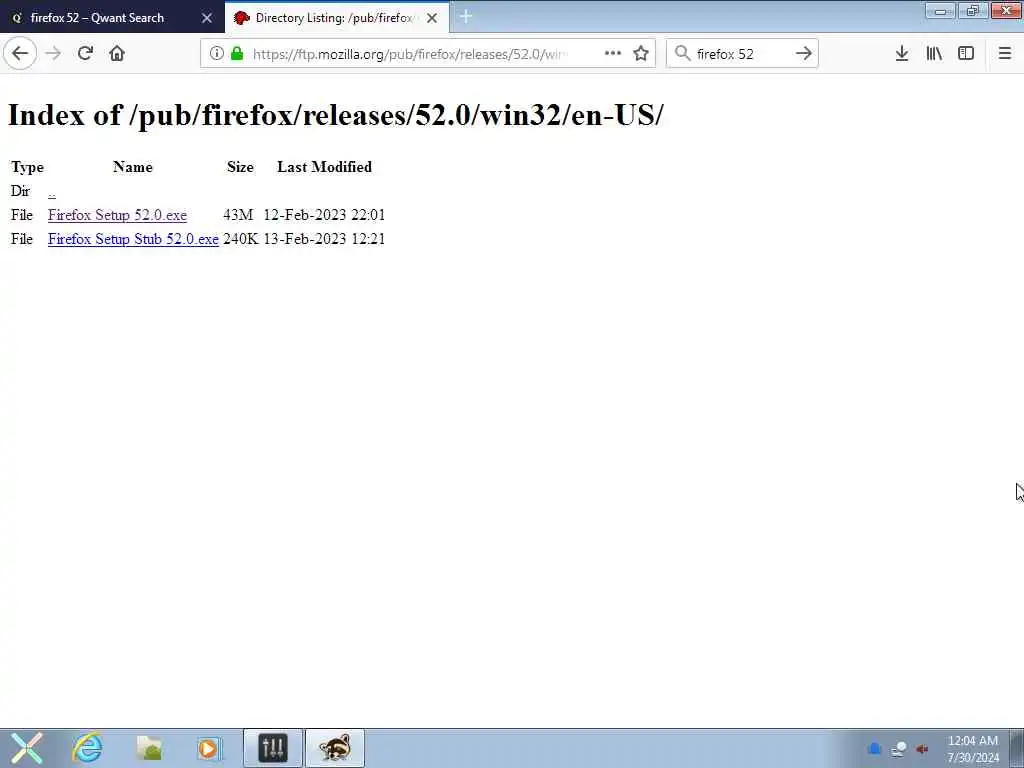Open the parent directory link

pos(52,191)
